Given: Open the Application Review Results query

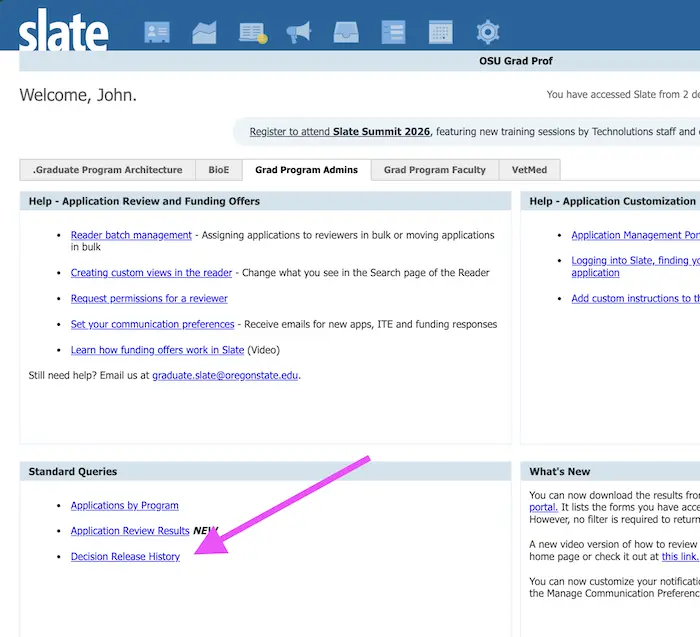Looking at the screenshot, I should [130, 531].
